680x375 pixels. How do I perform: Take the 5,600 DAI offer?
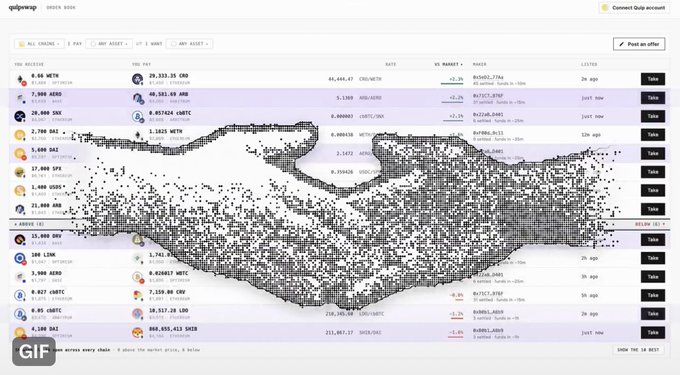coord(653,153)
